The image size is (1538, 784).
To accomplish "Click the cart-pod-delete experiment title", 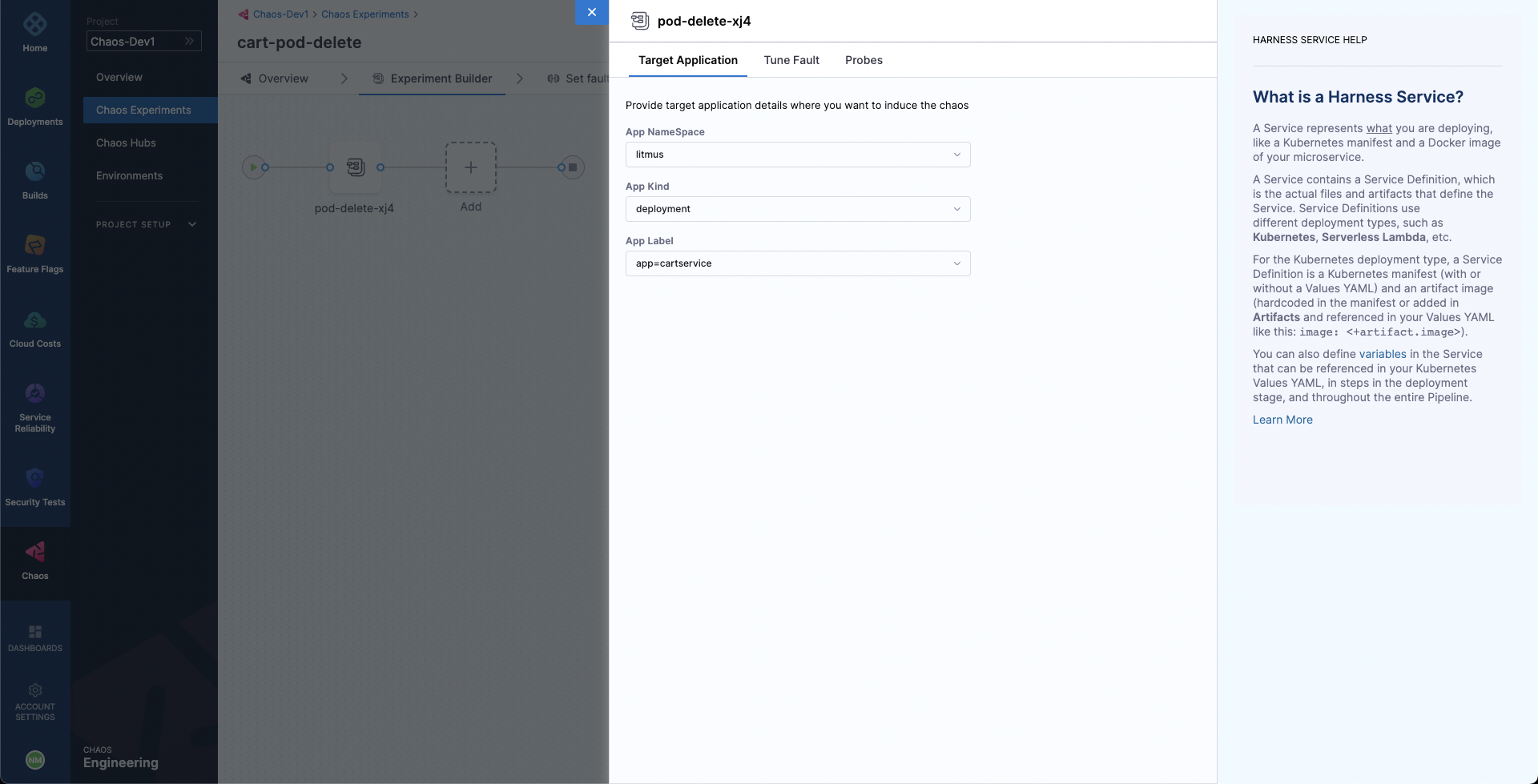I will click(x=299, y=42).
